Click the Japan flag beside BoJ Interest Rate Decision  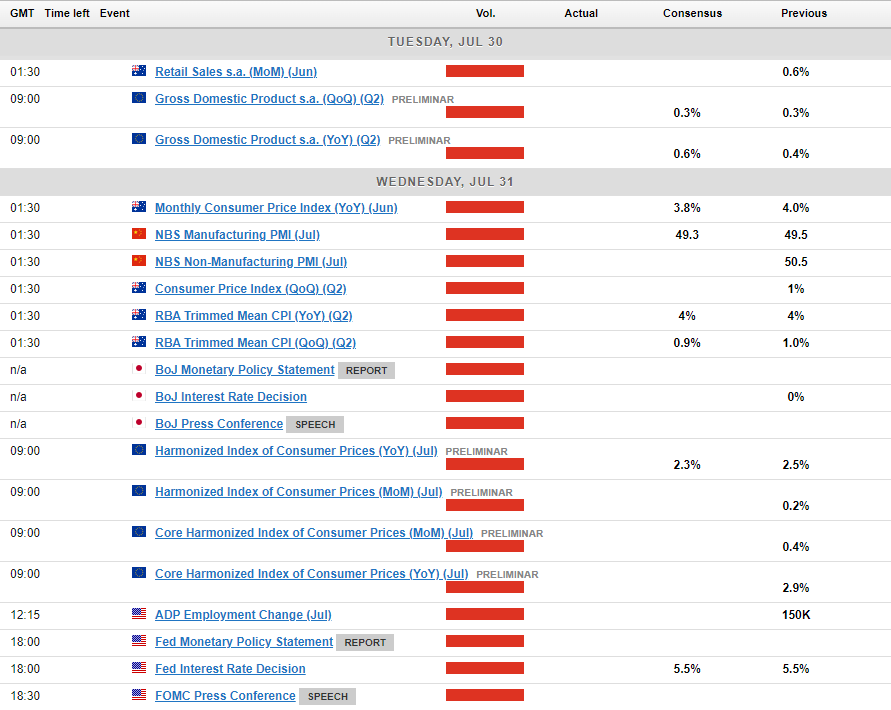point(138,397)
